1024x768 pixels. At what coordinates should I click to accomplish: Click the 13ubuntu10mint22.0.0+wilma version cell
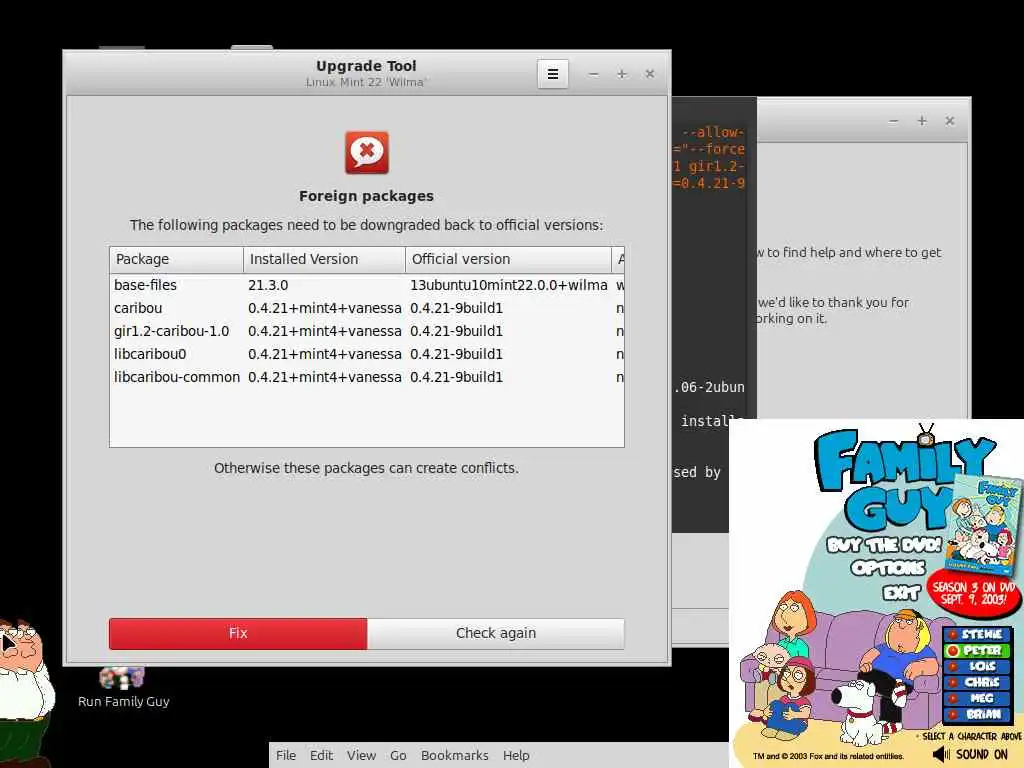pyautogui.click(x=509, y=285)
